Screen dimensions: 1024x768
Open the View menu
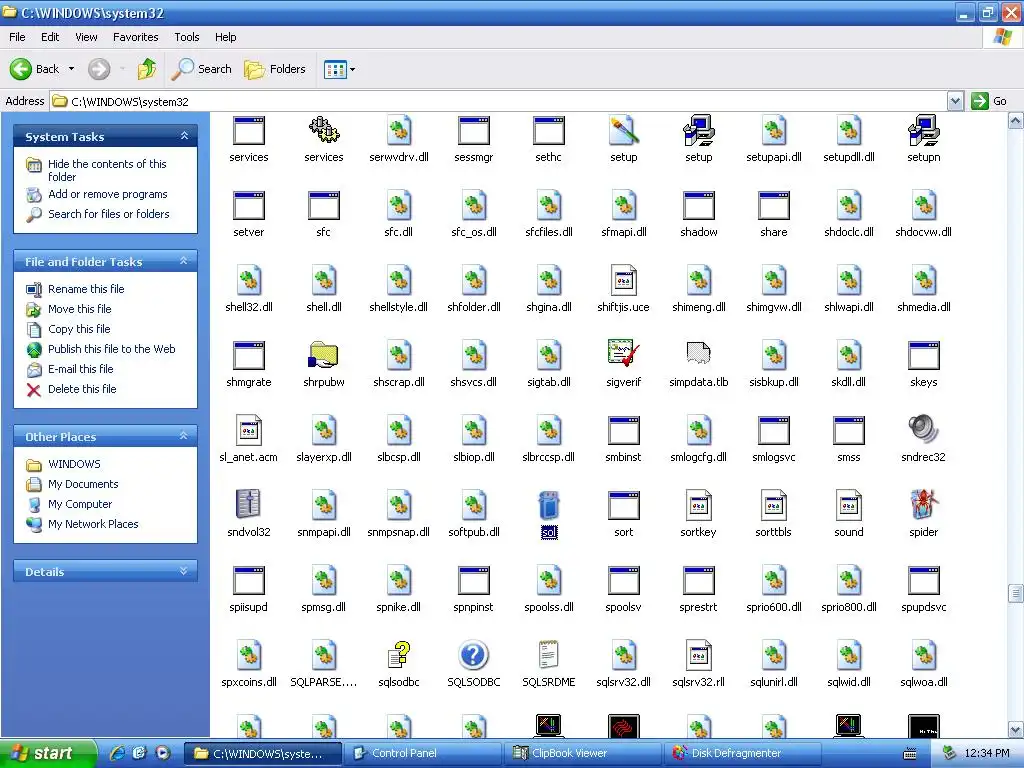pos(86,37)
